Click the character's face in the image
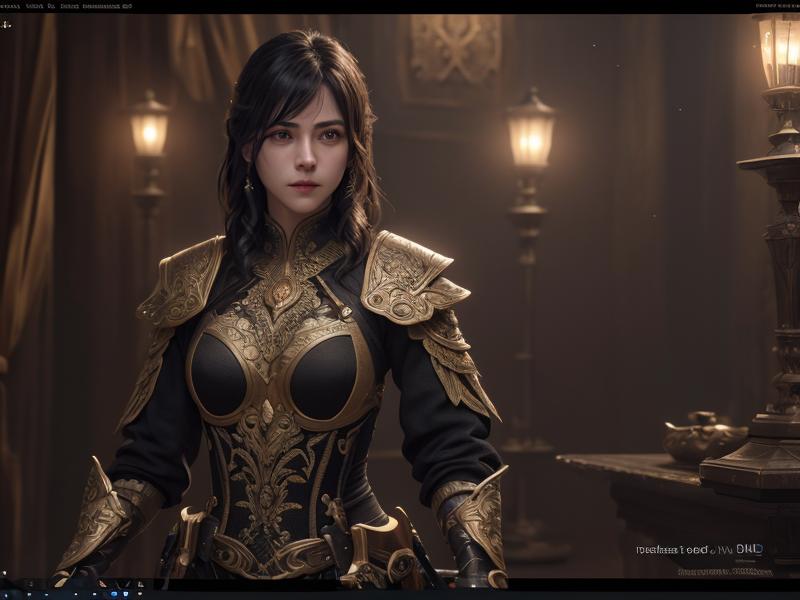 pyautogui.click(x=305, y=145)
